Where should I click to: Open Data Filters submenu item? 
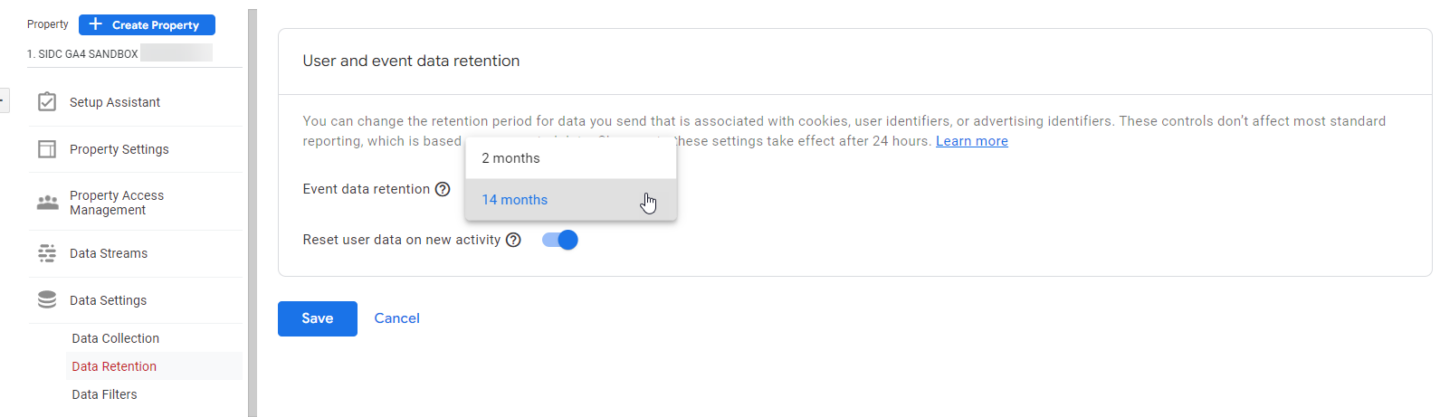[104, 394]
